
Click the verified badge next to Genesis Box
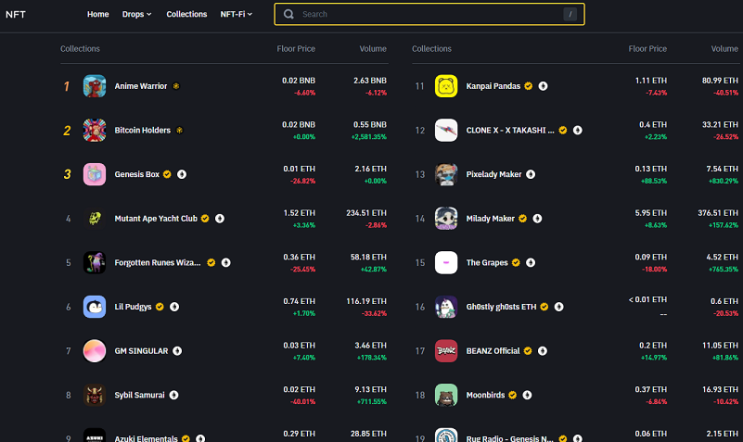tap(167, 174)
